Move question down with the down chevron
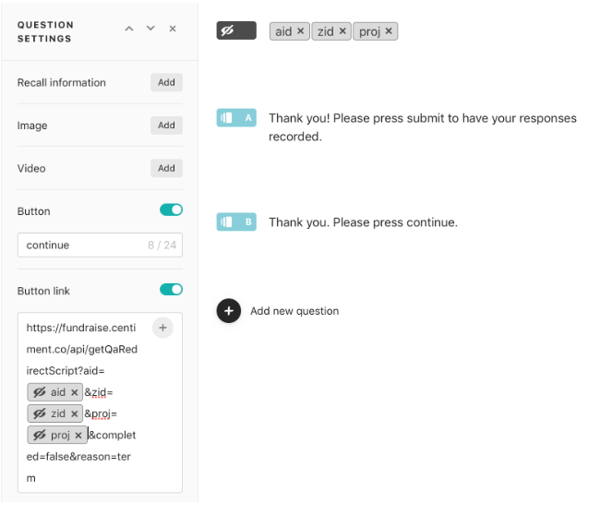 pos(151,29)
